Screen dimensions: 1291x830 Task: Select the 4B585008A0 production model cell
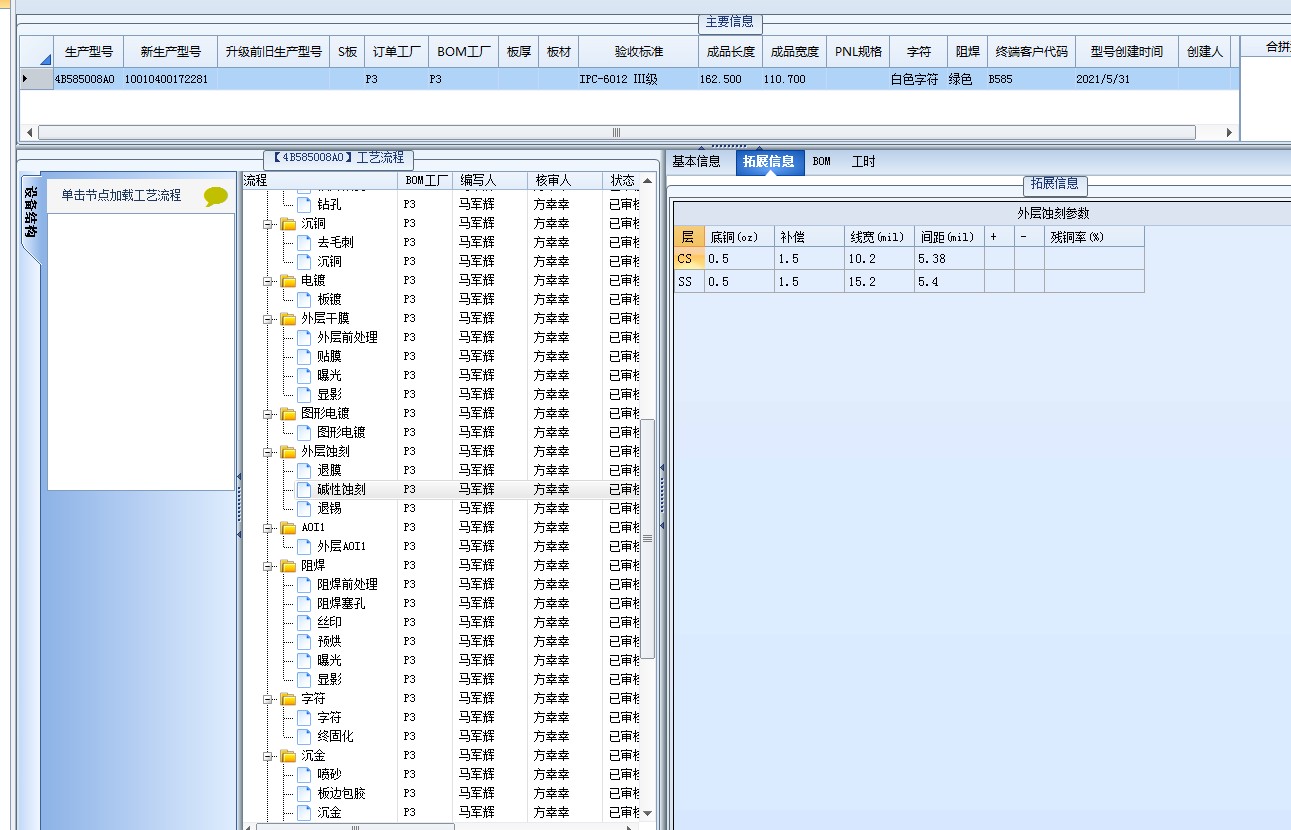89,79
